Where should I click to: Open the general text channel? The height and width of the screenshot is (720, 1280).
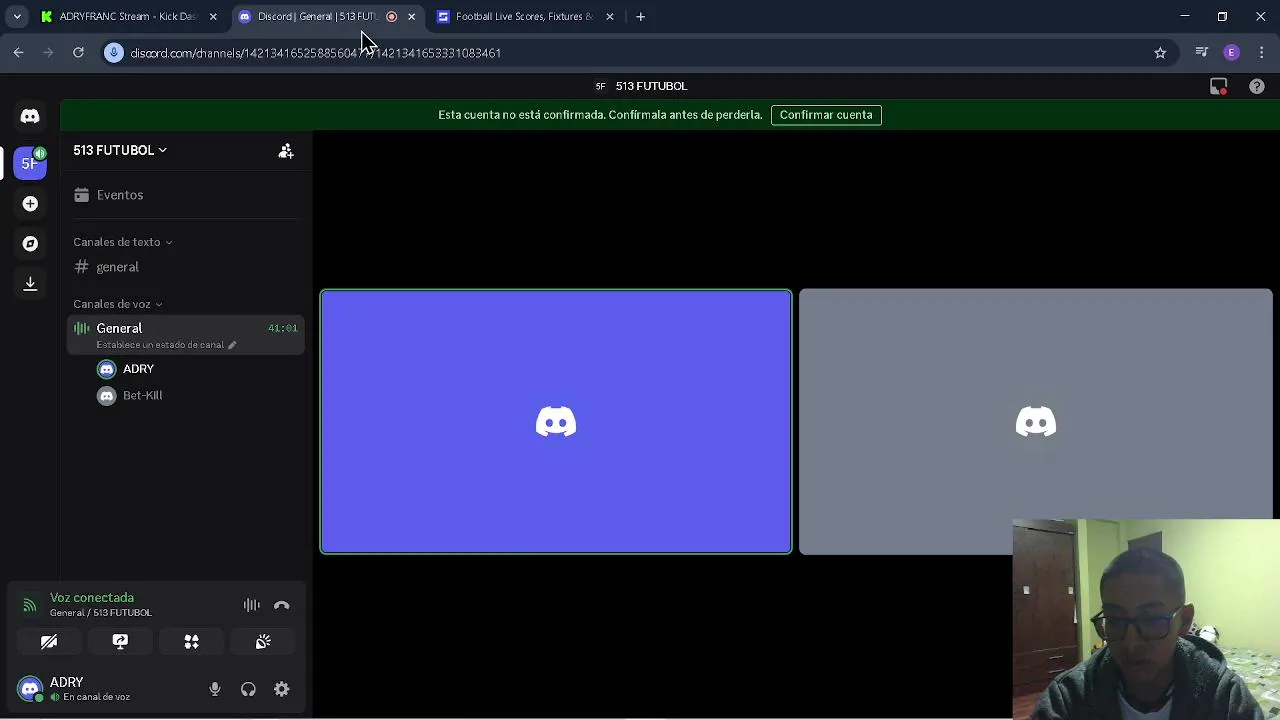[185, 267]
